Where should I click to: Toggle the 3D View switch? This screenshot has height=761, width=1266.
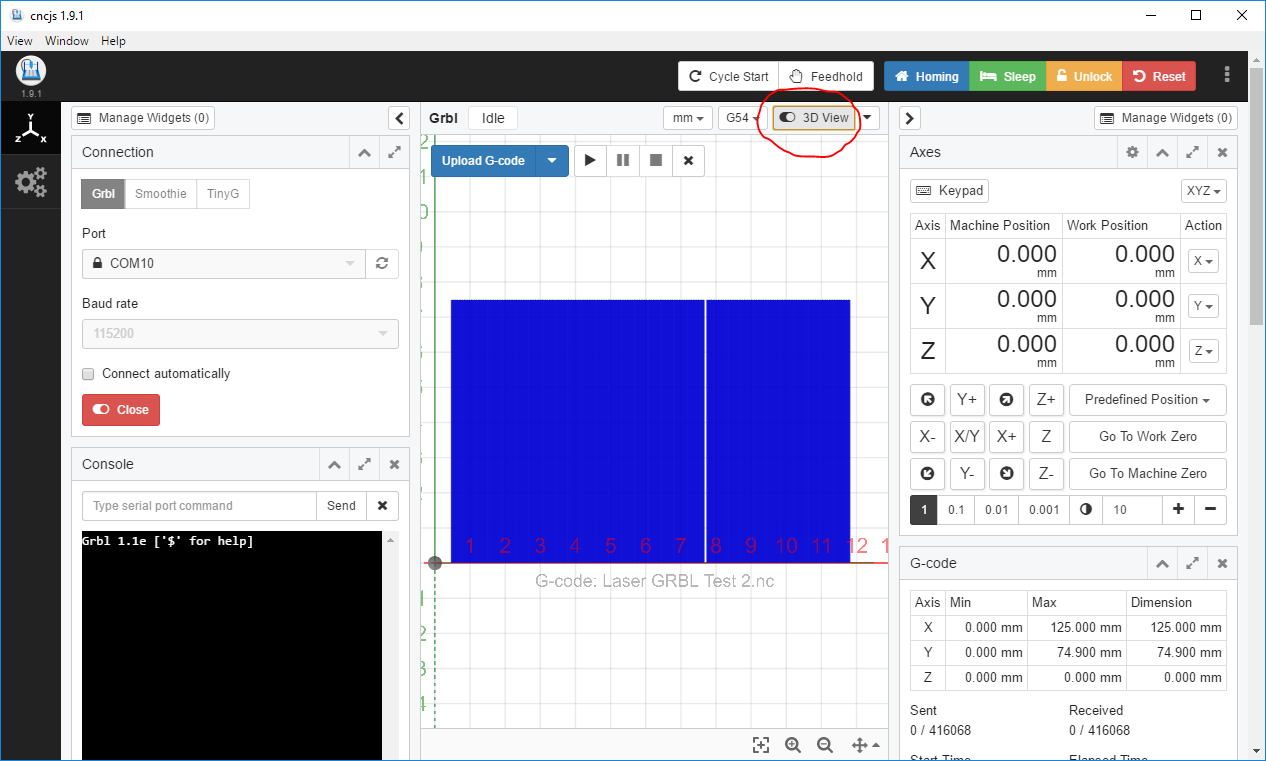click(x=814, y=118)
